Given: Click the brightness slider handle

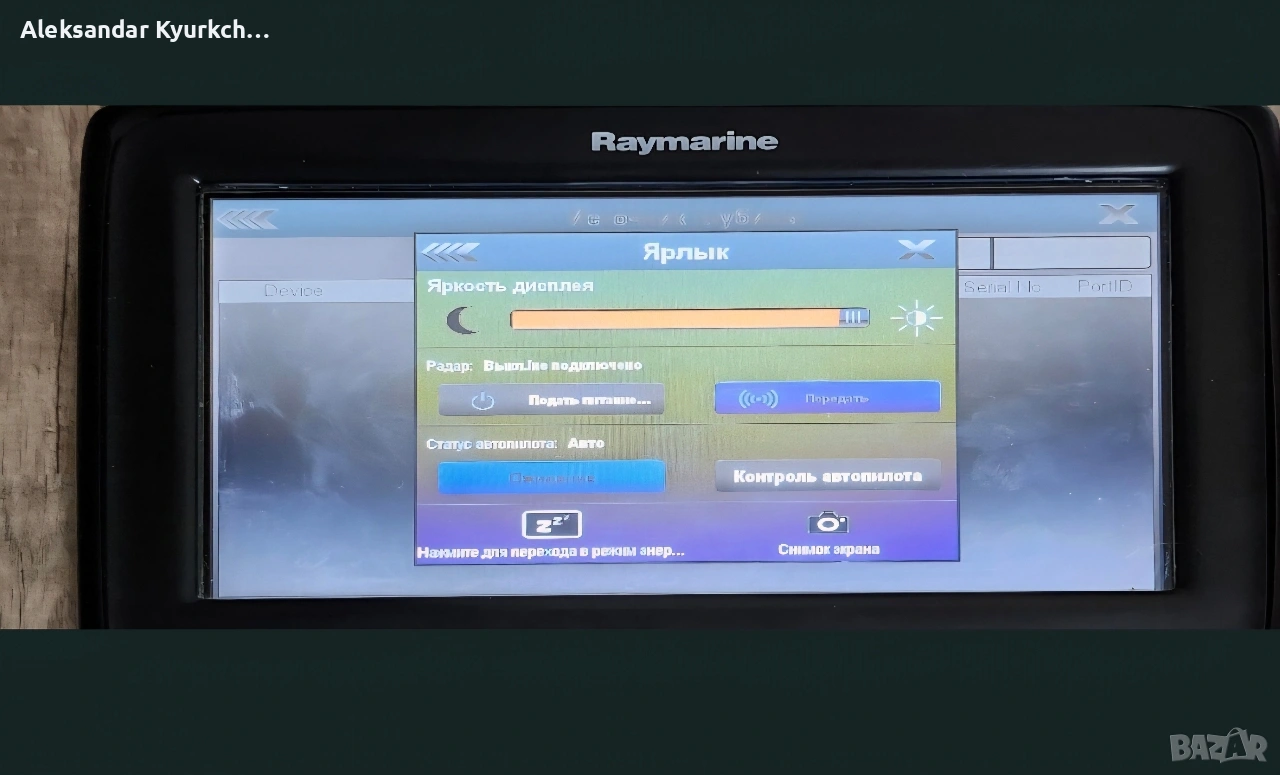Looking at the screenshot, I should 852,318.
